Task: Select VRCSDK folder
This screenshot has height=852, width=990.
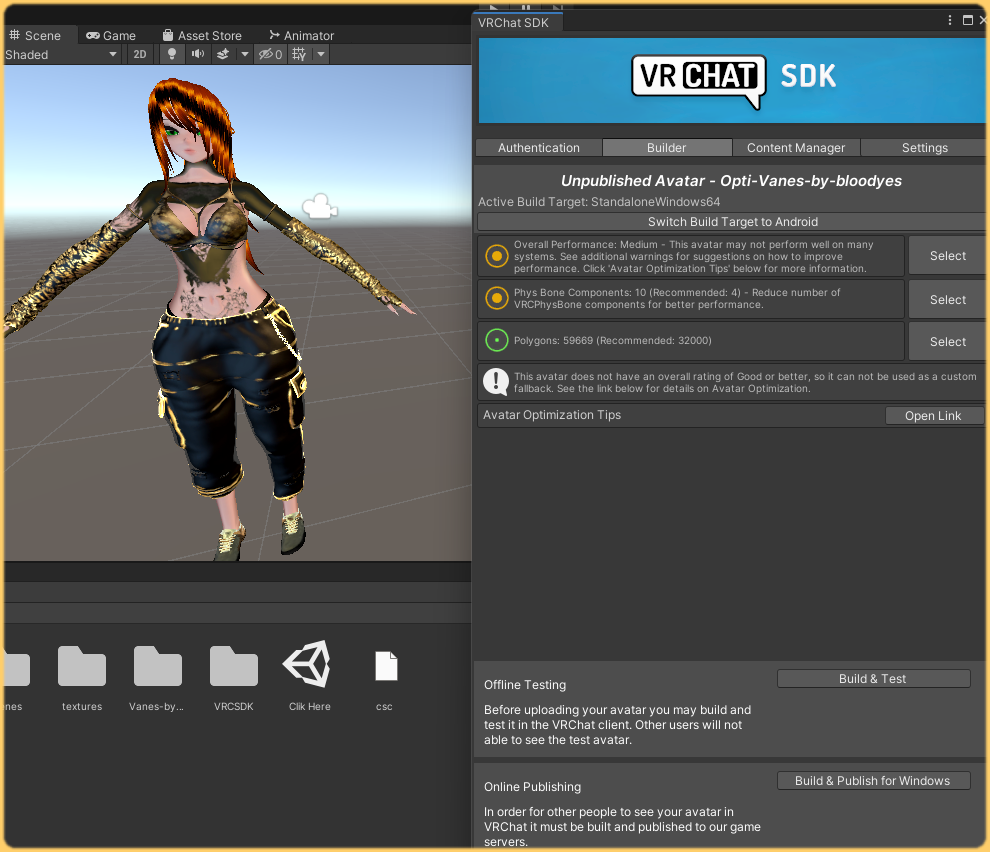Action: (x=234, y=678)
